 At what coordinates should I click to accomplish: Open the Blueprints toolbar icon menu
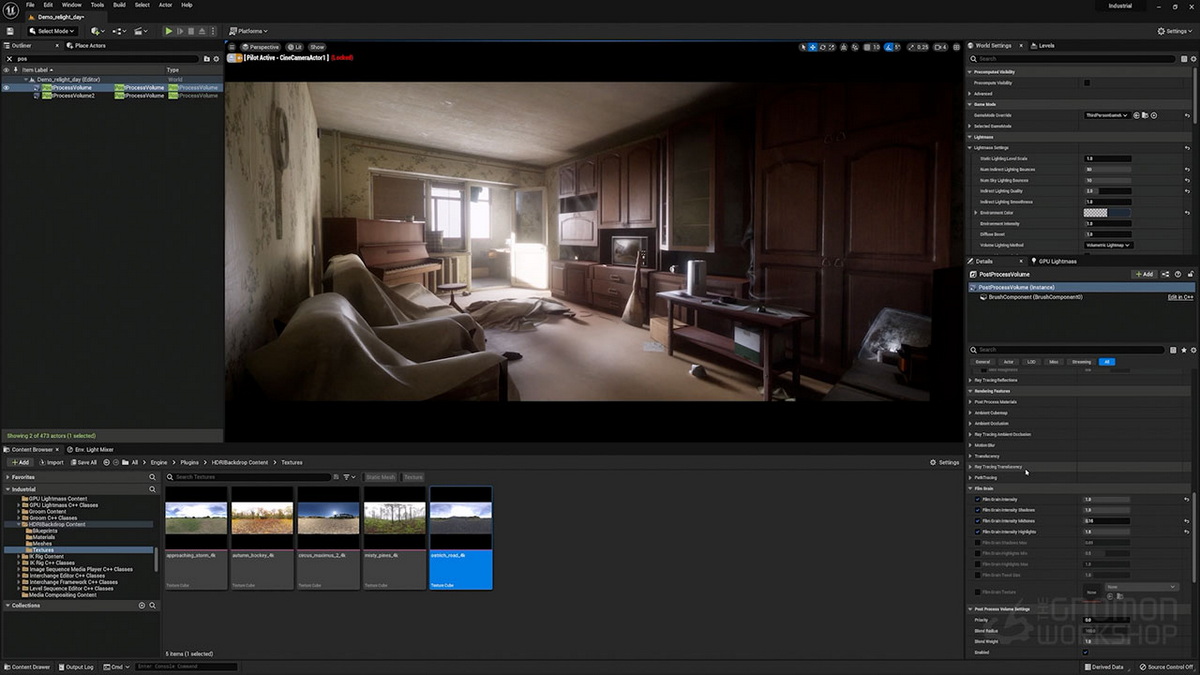tap(119, 31)
